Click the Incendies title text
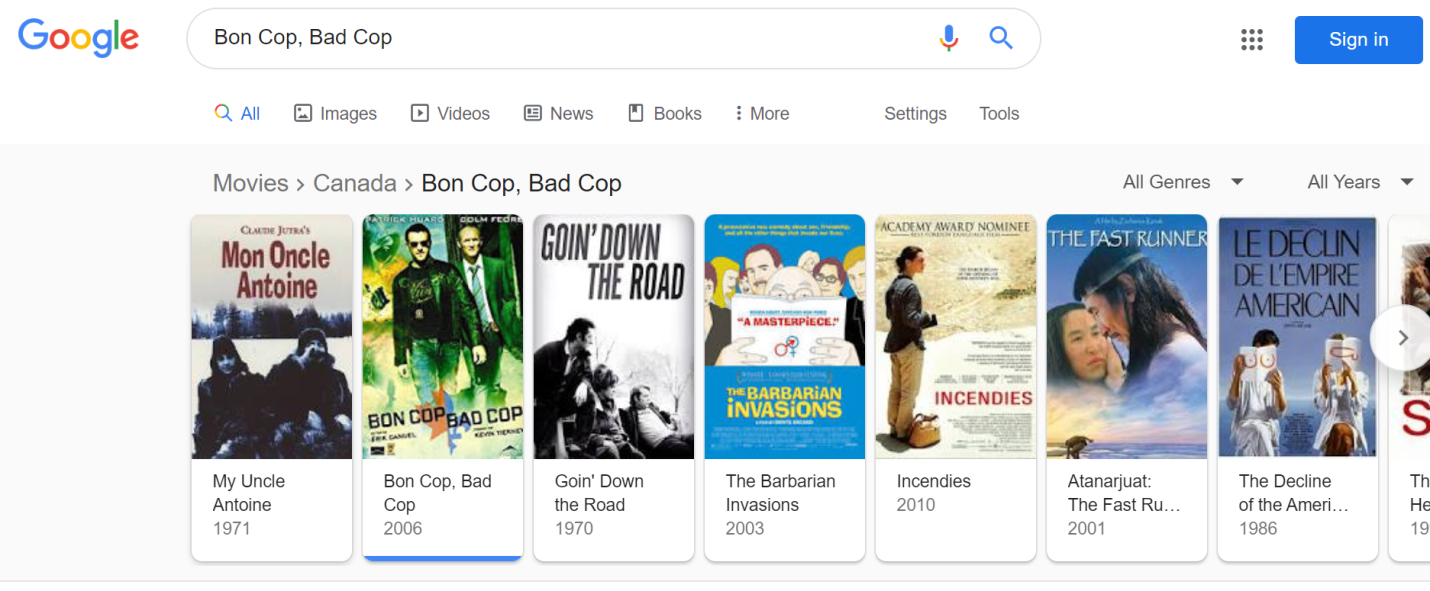The image size is (1430, 591). click(934, 481)
